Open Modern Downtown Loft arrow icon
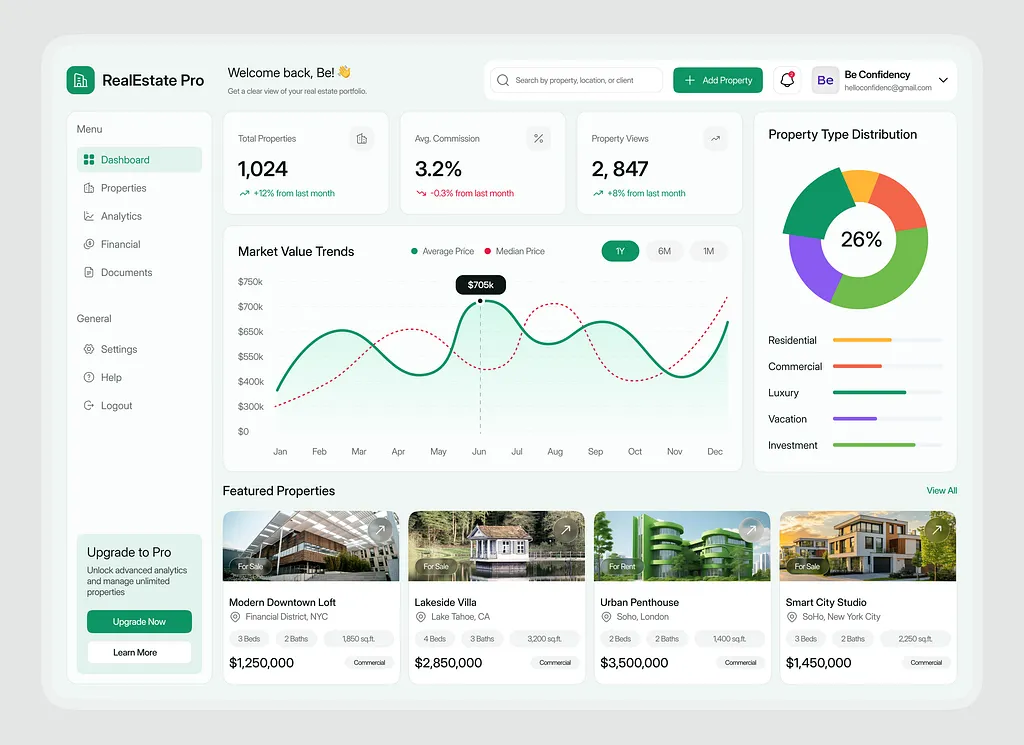This screenshot has height=745, width=1024. click(380, 530)
